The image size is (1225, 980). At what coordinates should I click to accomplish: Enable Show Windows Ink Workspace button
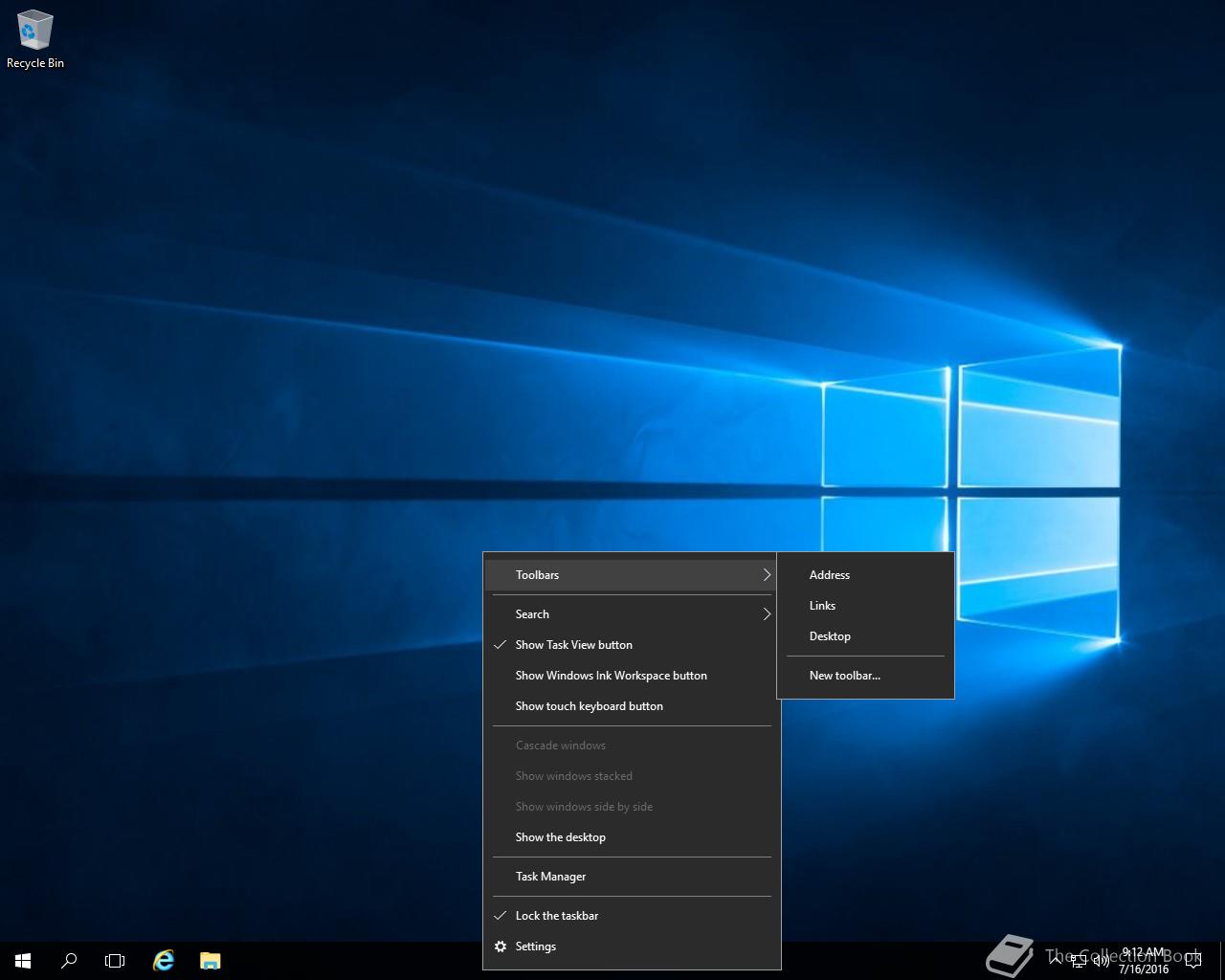point(632,676)
